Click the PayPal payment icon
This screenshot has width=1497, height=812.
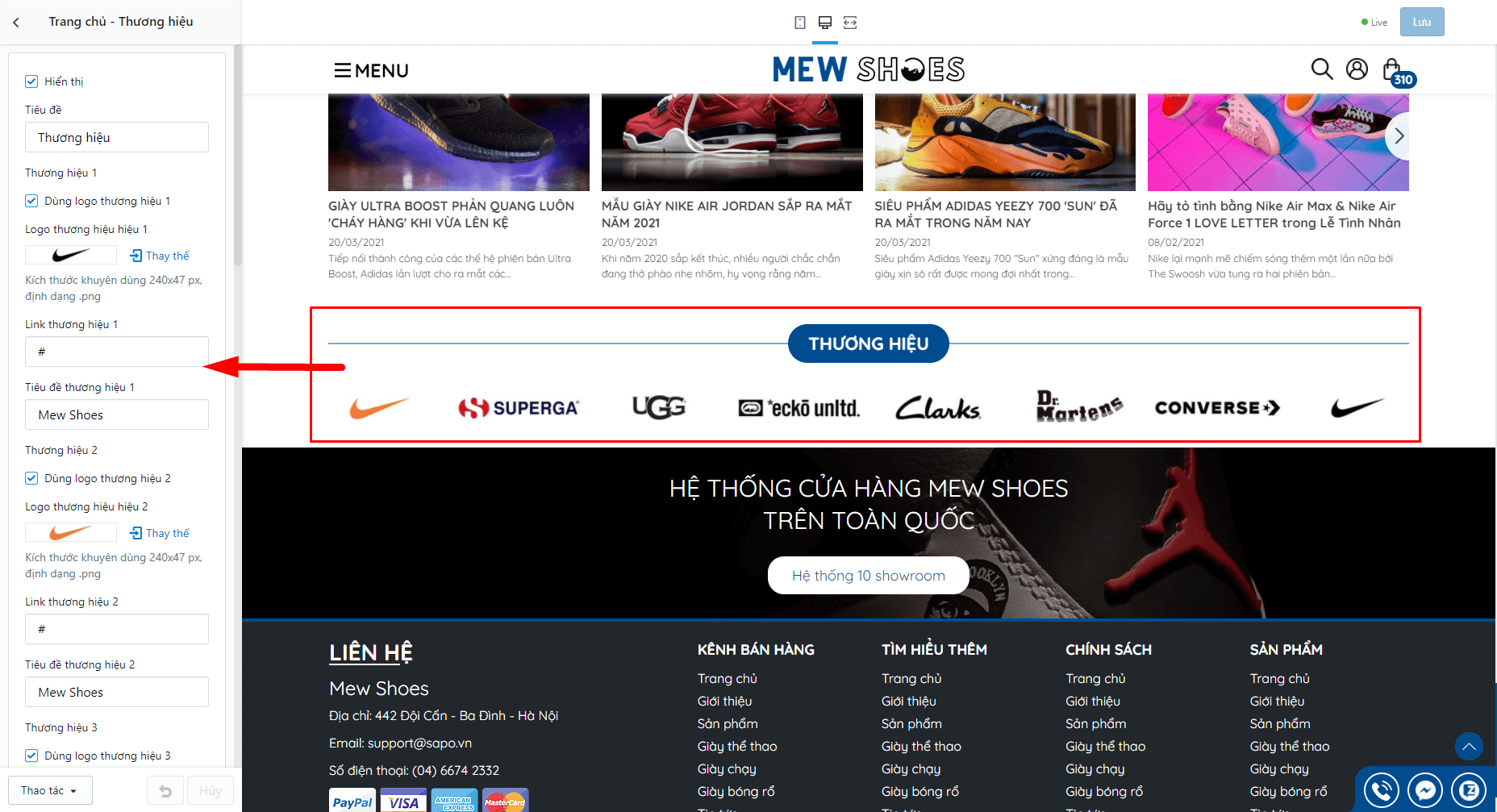coord(352,801)
